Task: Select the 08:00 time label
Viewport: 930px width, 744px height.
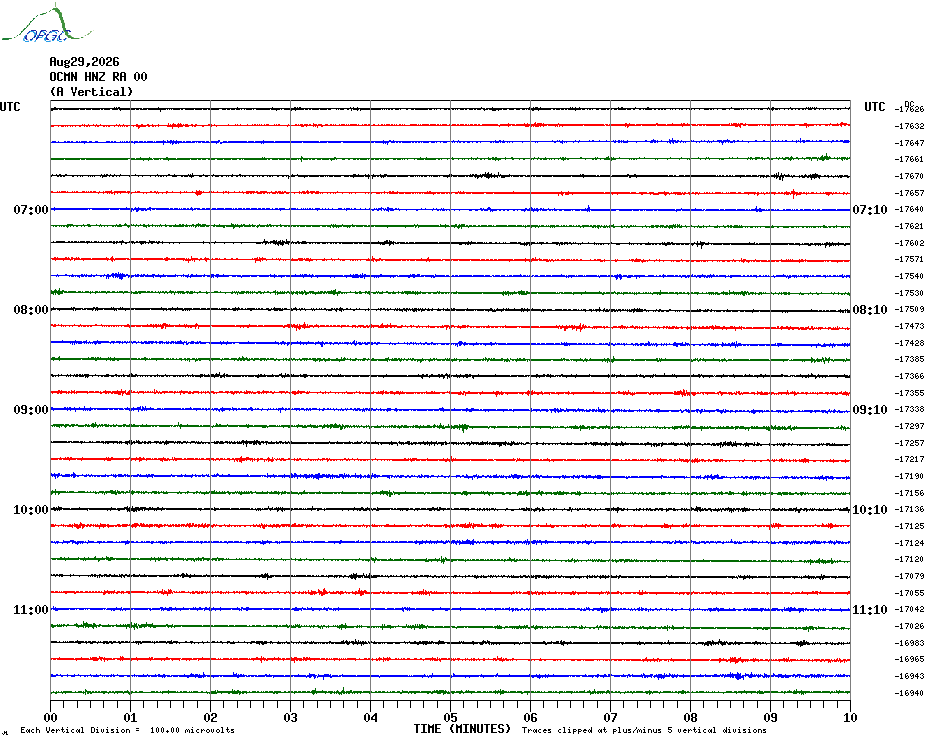Action: click(31, 310)
